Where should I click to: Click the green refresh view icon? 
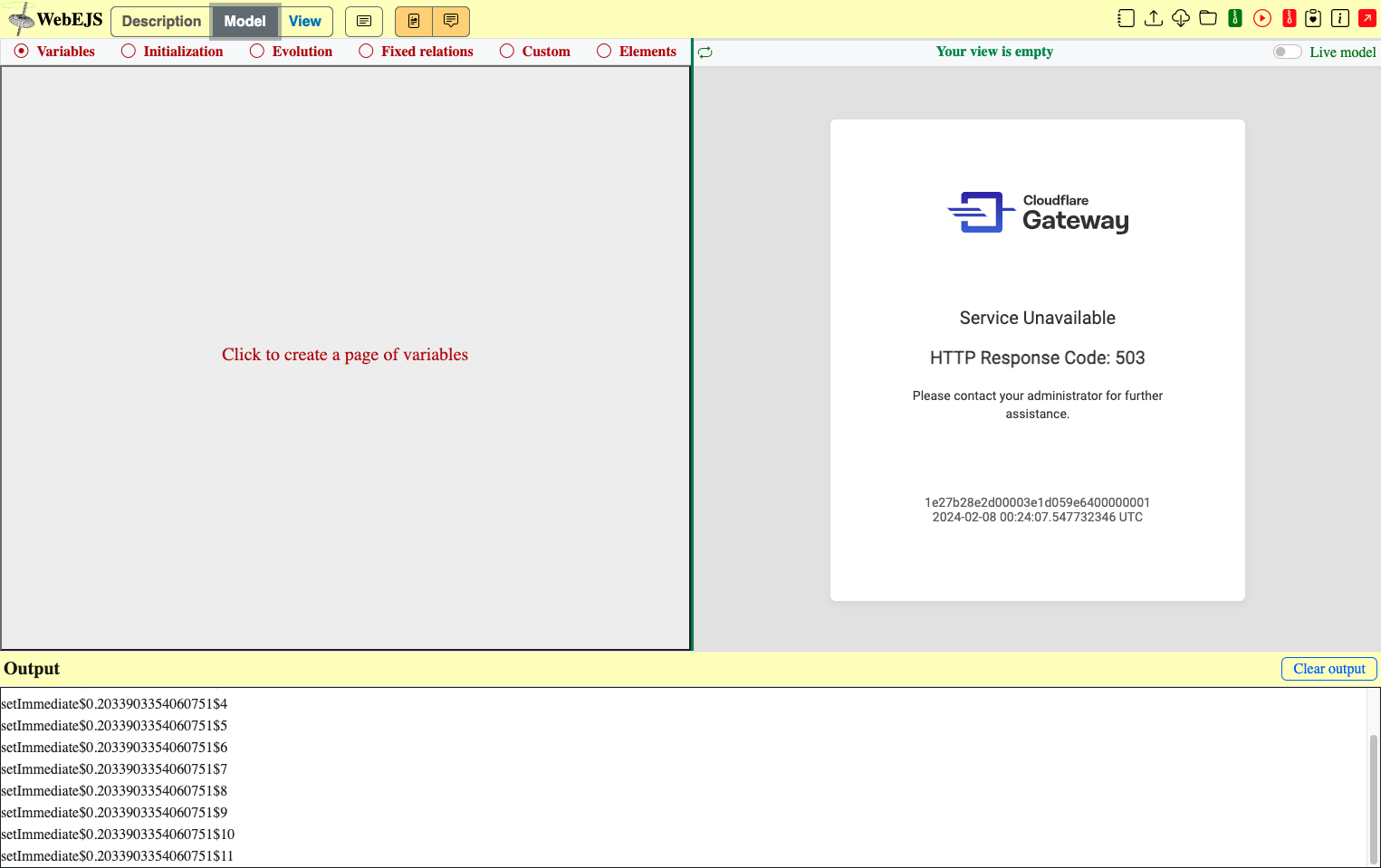705,52
